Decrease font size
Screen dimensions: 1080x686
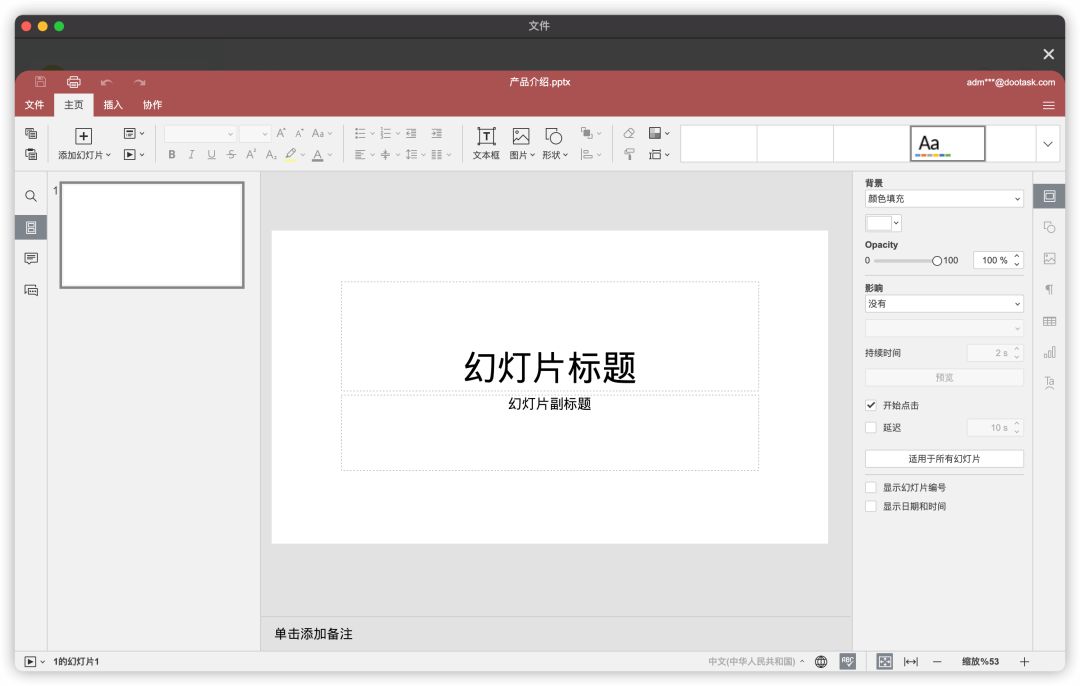click(x=299, y=134)
